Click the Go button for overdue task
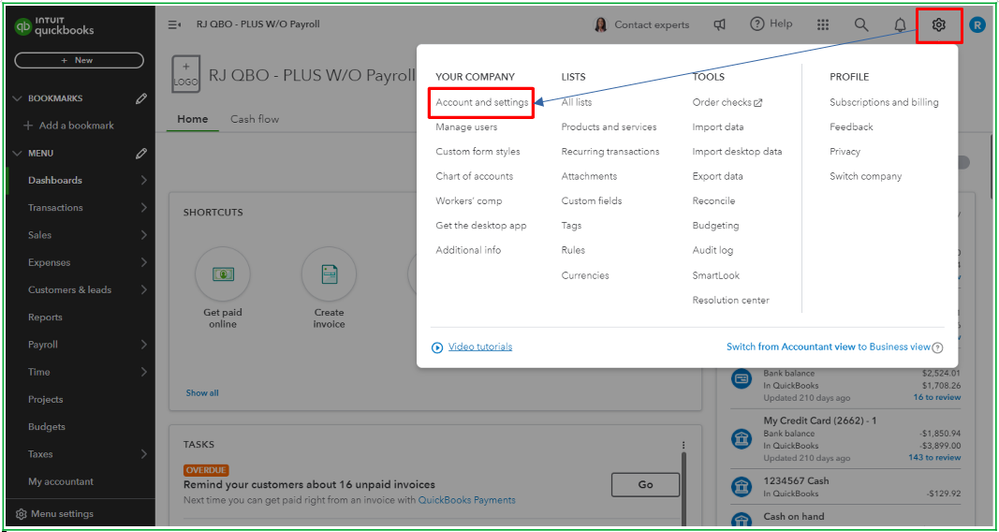Viewport: 999px width, 532px height. [645, 485]
